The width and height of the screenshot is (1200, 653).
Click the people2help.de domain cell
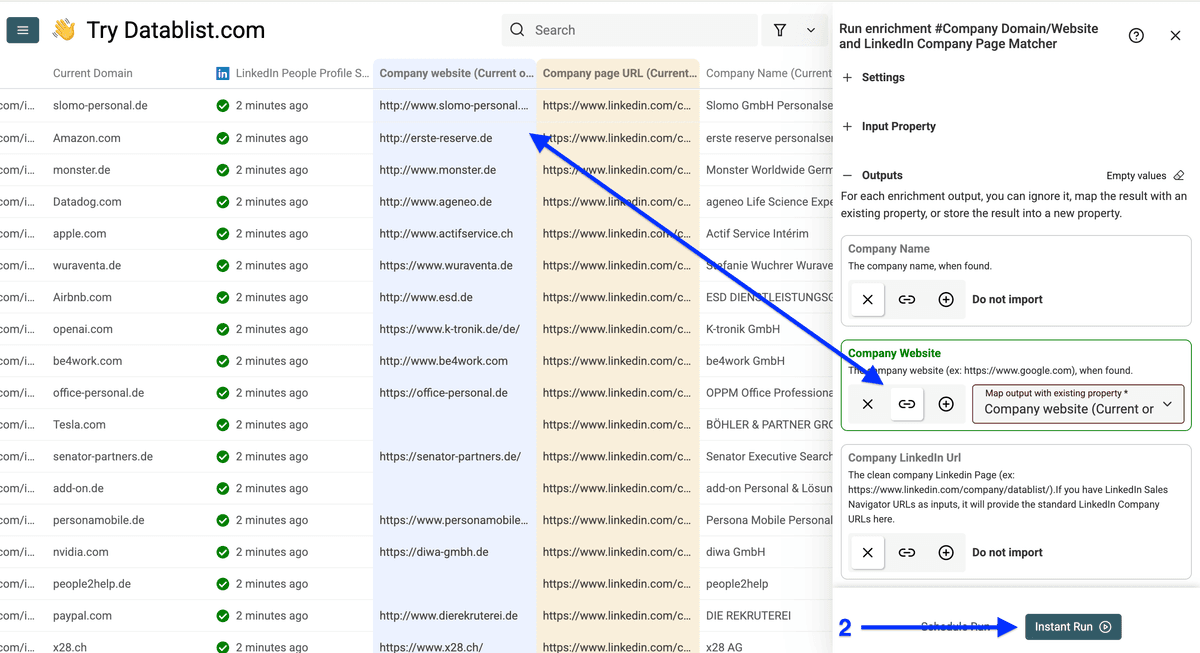(x=92, y=584)
